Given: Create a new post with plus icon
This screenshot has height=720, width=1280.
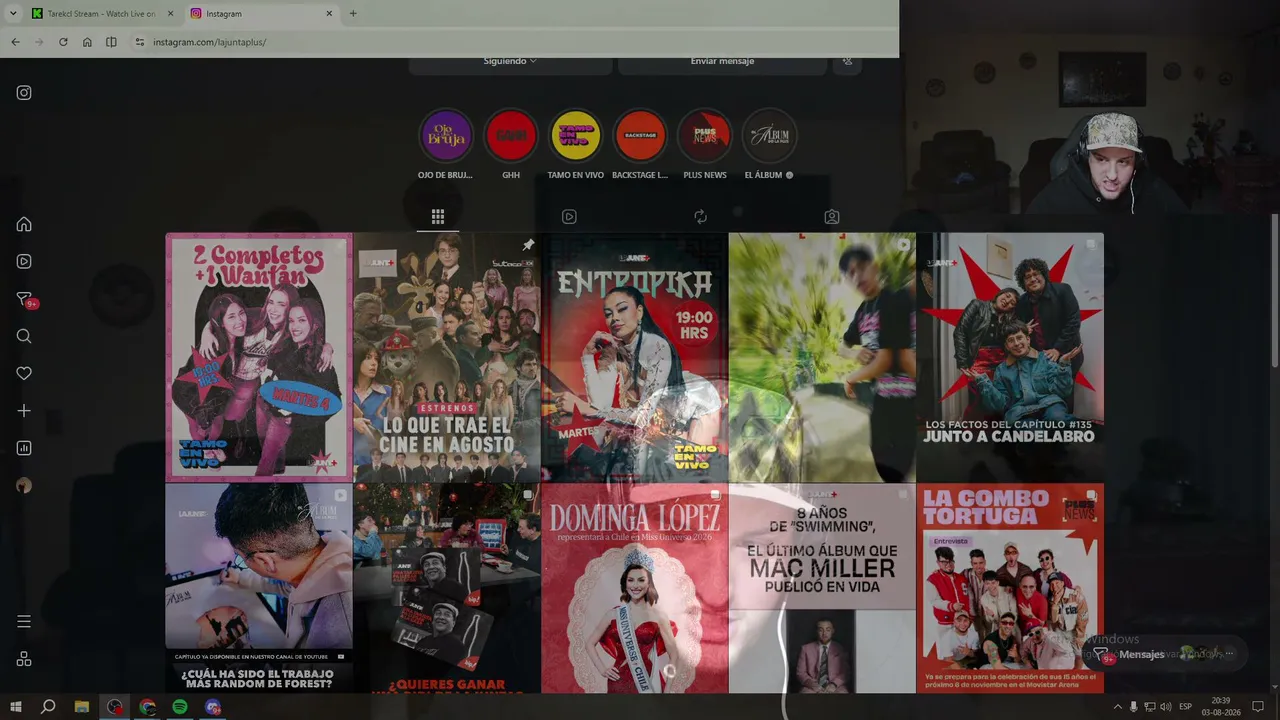Looking at the screenshot, I should pos(24,411).
